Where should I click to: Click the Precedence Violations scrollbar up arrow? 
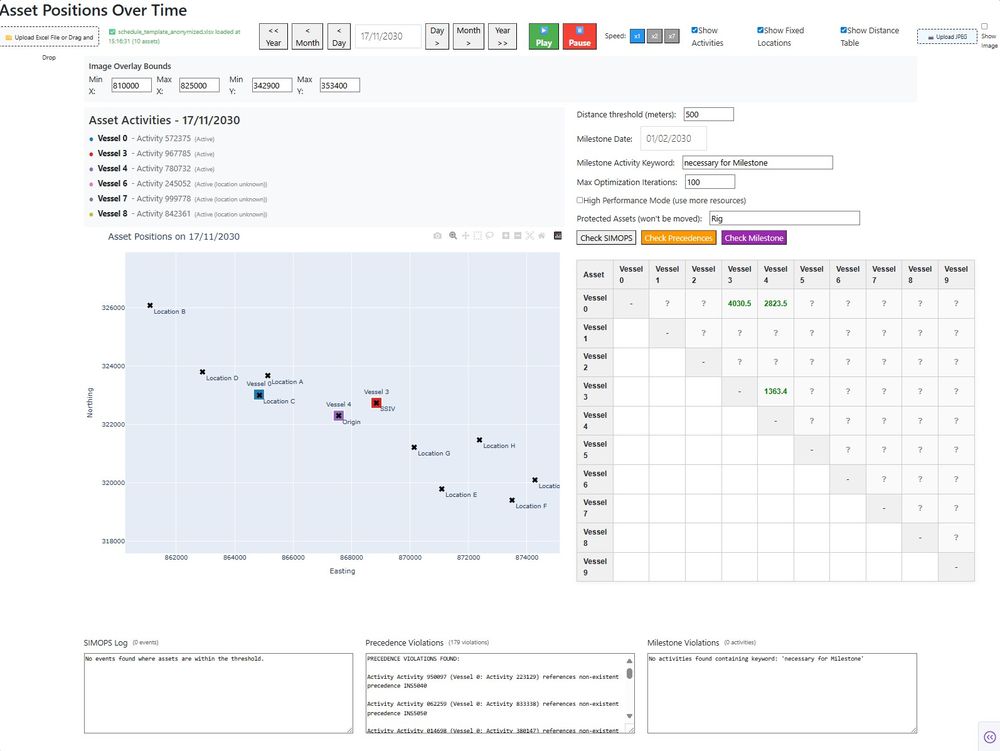click(629, 660)
